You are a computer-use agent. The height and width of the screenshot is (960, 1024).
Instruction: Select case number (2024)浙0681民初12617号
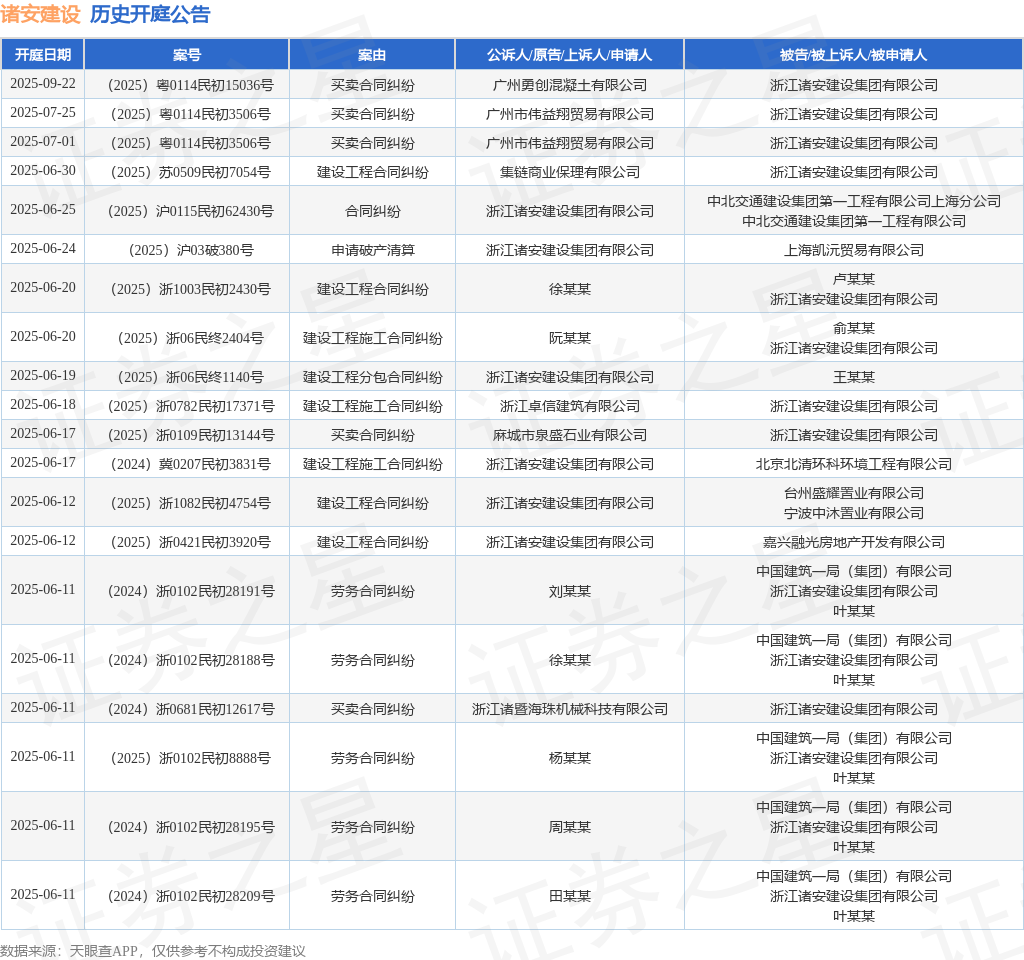[191, 709]
